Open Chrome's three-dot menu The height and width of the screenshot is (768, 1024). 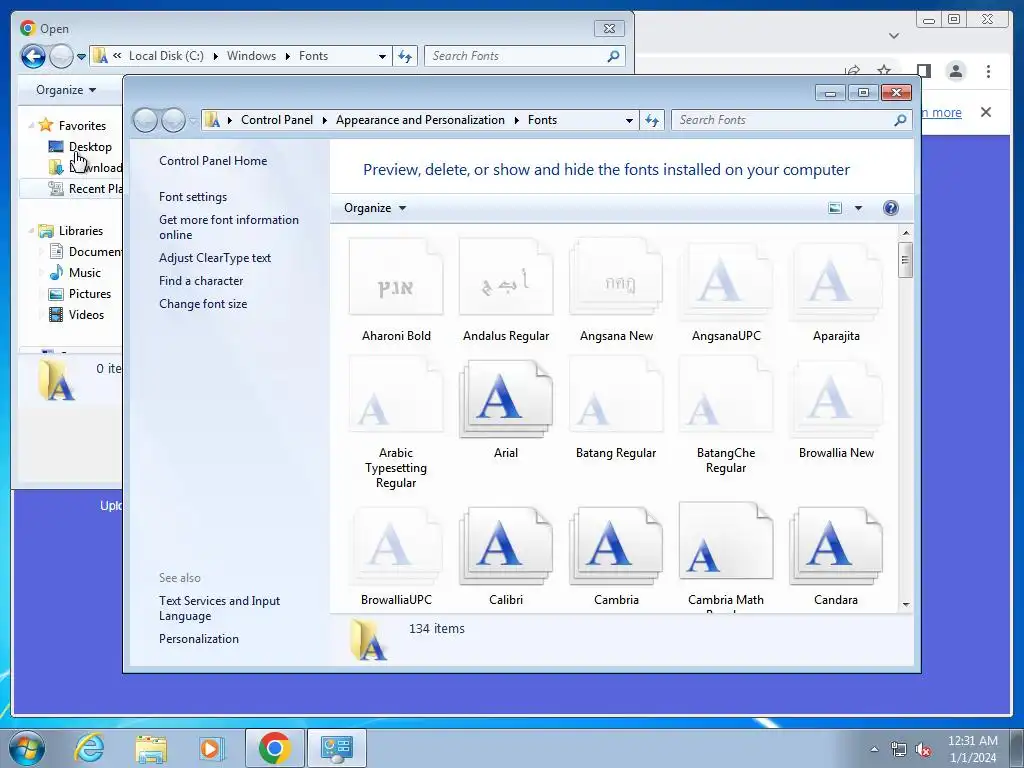[x=988, y=71]
